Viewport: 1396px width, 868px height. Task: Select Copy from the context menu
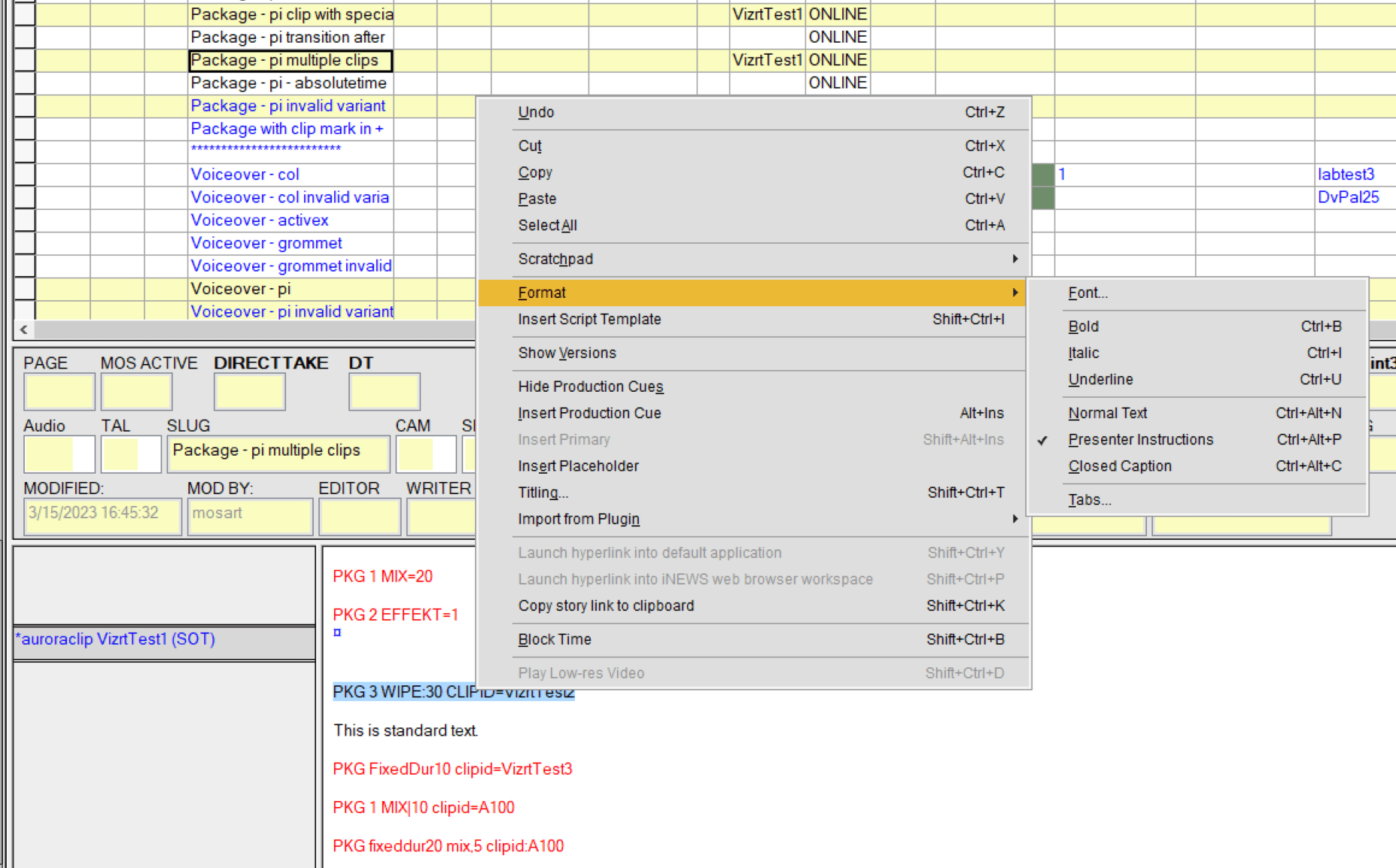[x=534, y=172]
